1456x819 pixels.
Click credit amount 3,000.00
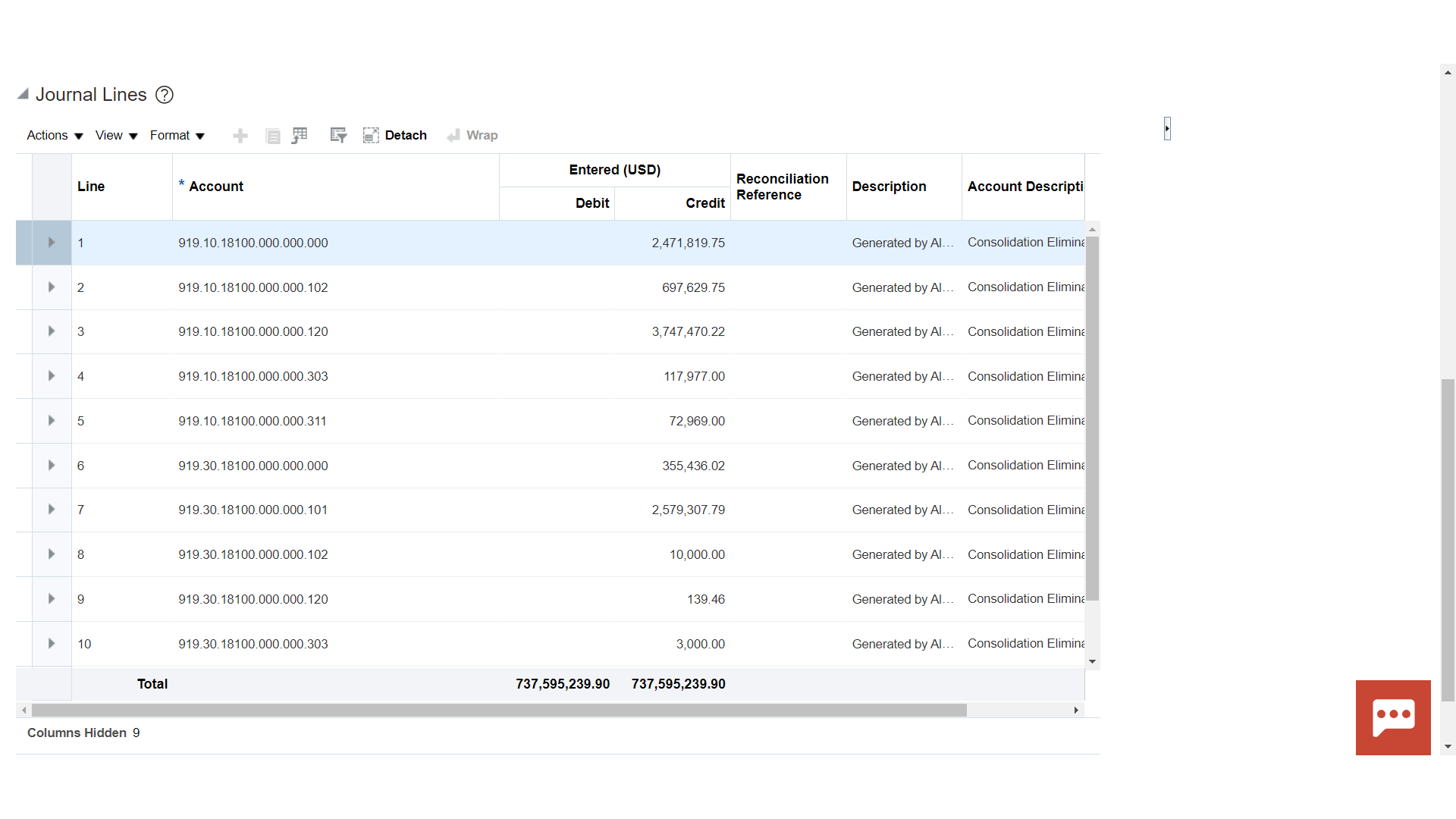coord(700,644)
